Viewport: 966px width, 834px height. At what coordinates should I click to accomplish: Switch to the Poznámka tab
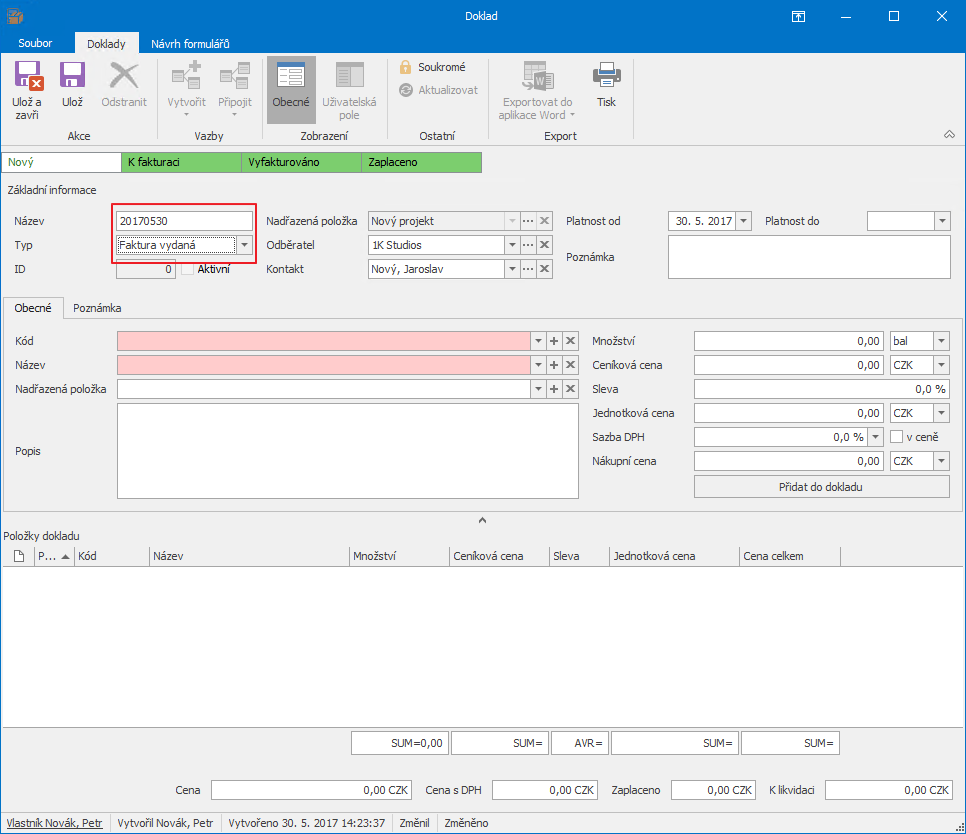tap(97, 308)
